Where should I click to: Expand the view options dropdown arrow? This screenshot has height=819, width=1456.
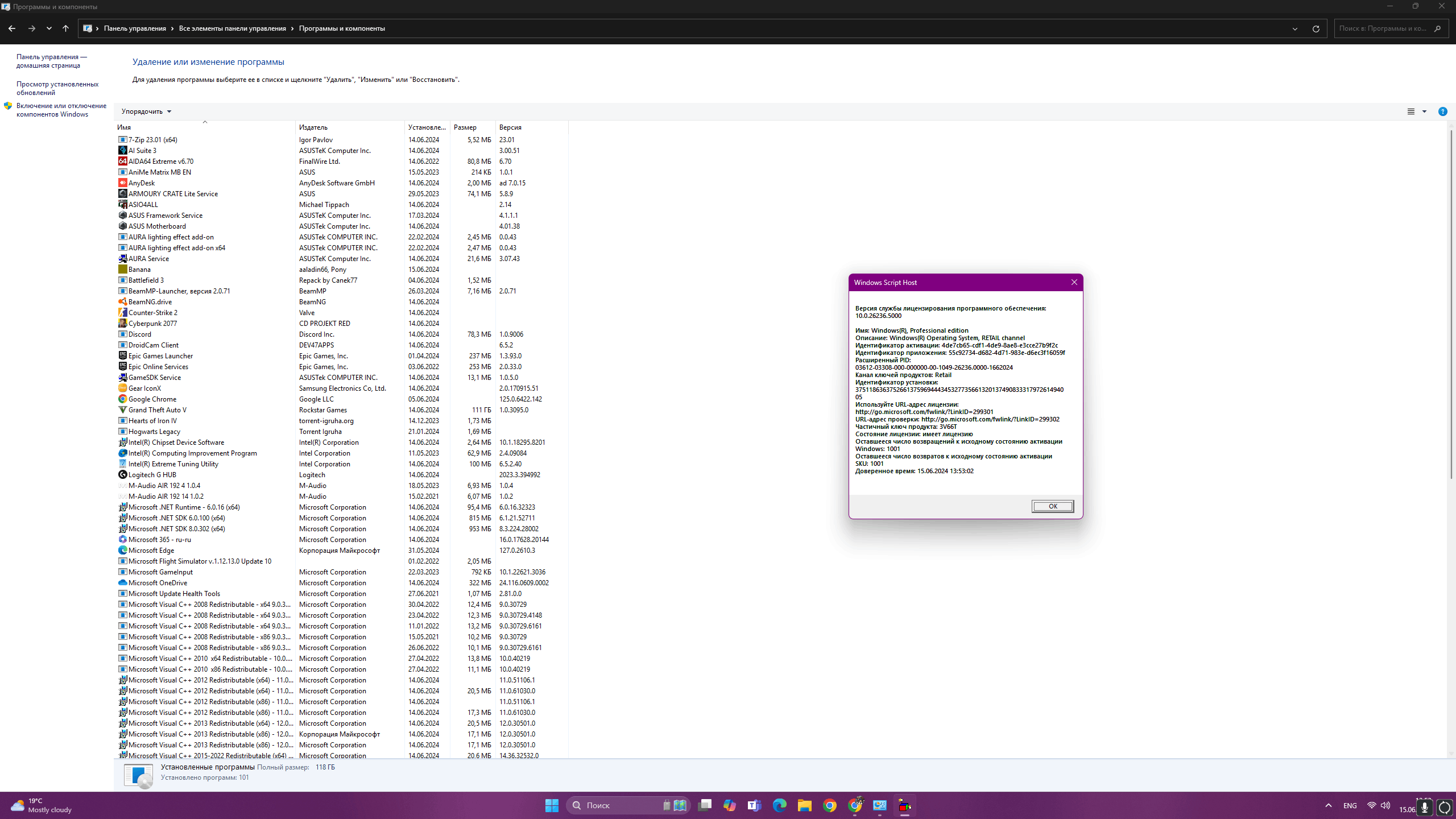tap(1425, 111)
